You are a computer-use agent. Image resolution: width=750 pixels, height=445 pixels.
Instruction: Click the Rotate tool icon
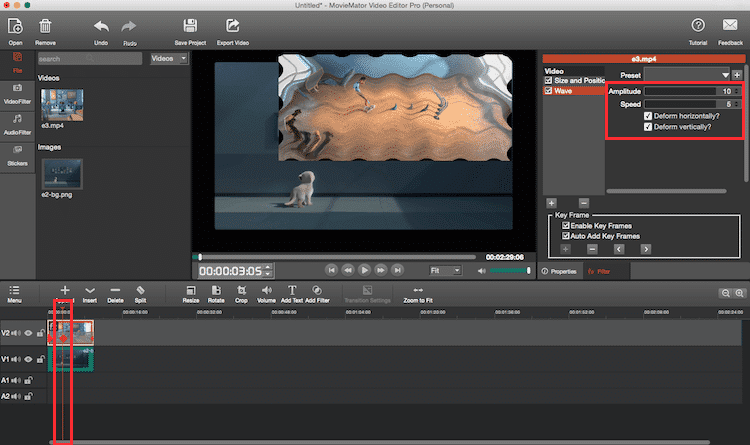click(x=216, y=290)
